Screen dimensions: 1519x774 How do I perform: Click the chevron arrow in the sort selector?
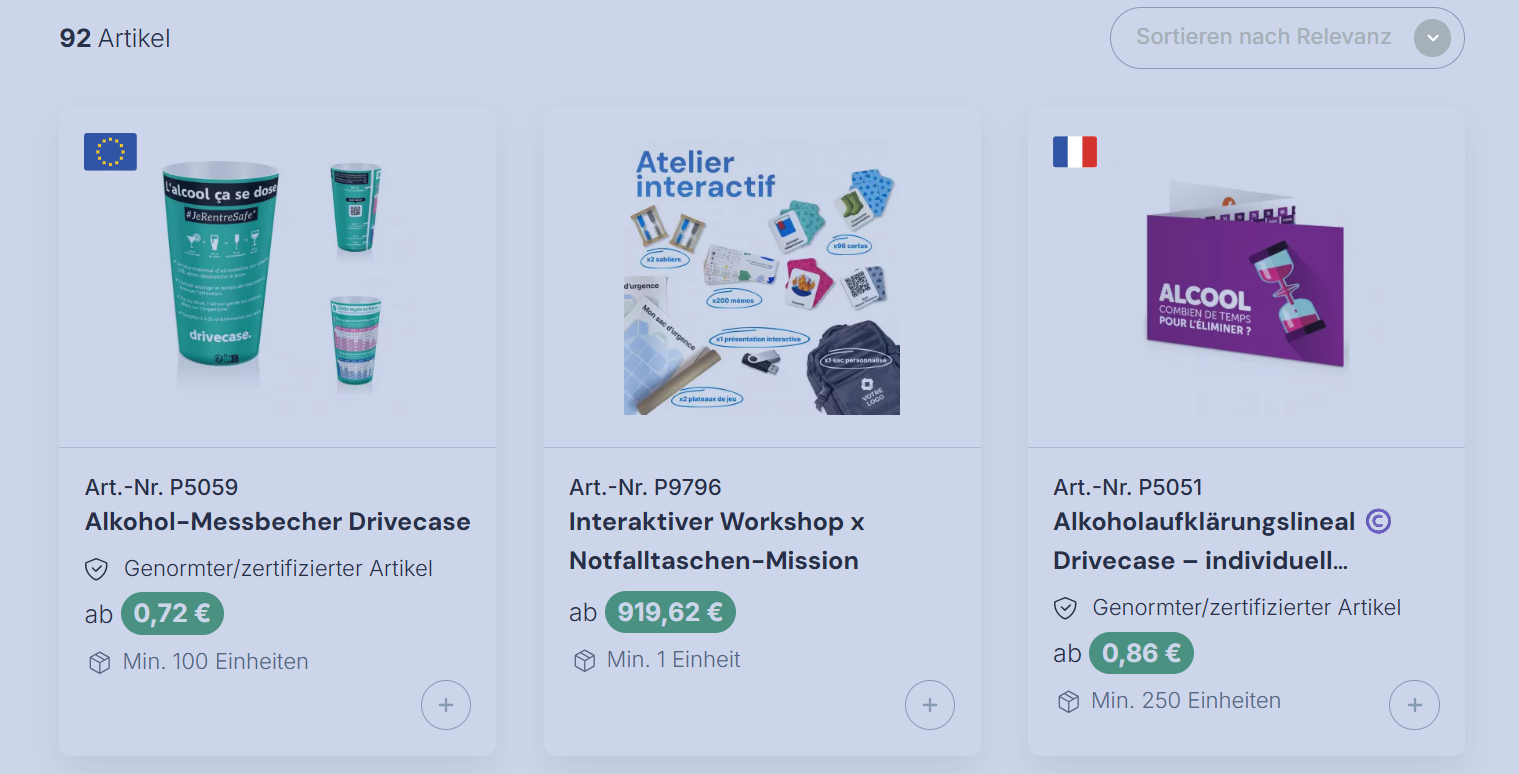pyautogui.click(x=1432, y=38)
